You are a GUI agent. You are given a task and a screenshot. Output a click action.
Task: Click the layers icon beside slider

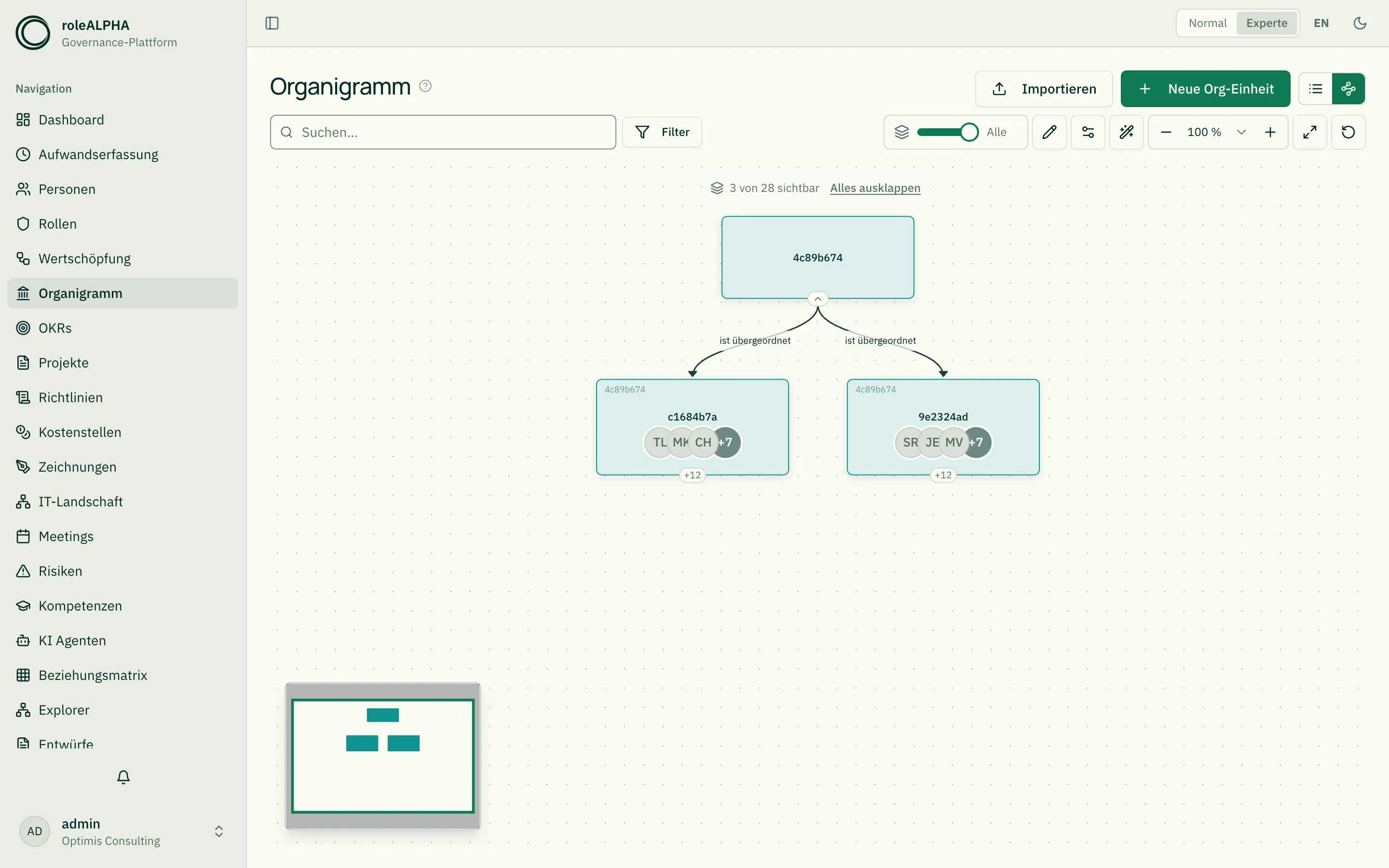click(902, 132)
